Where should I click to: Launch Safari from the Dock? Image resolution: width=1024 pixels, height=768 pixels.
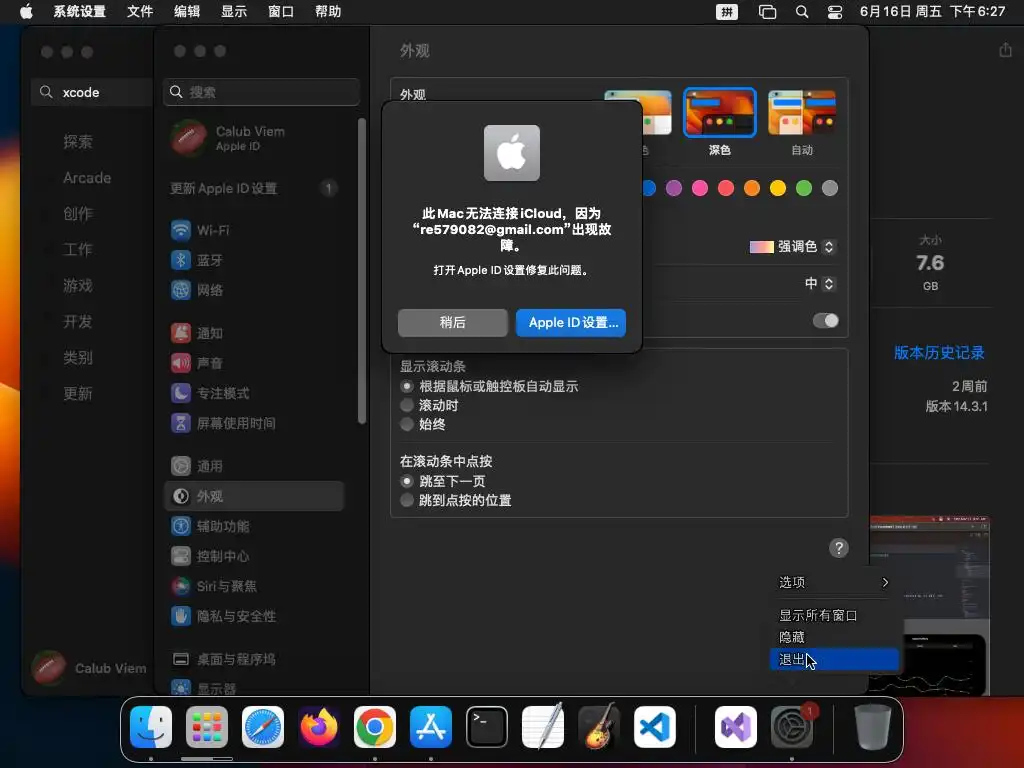click(x=263, y=727)
